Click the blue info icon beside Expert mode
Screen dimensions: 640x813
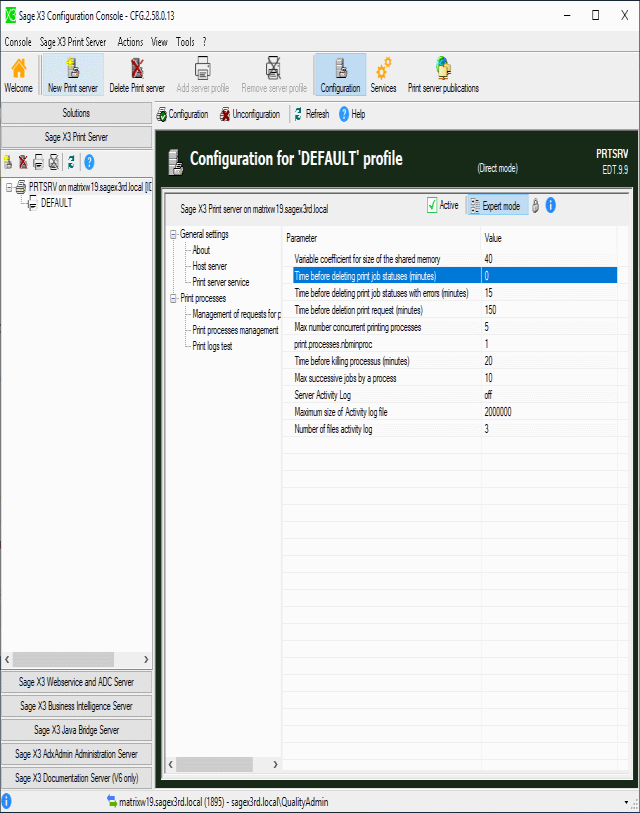pos(551,205)
